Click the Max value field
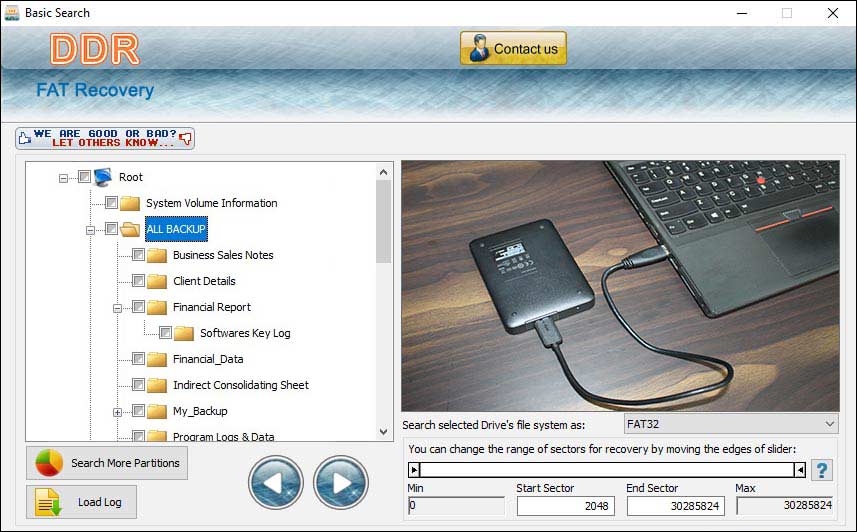 point(785,506)
